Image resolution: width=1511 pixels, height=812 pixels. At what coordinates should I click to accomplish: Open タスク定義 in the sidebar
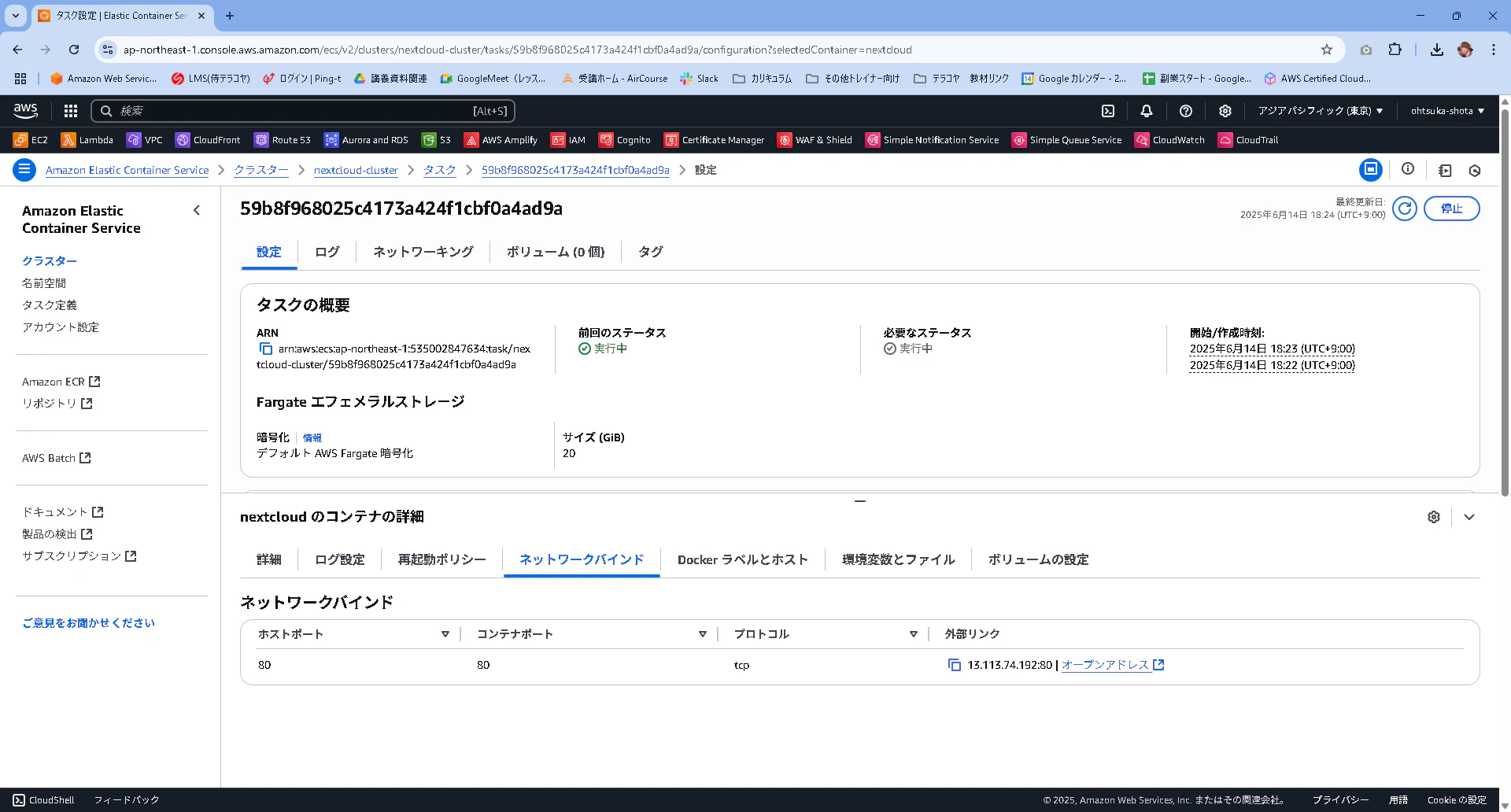(50, 305)
